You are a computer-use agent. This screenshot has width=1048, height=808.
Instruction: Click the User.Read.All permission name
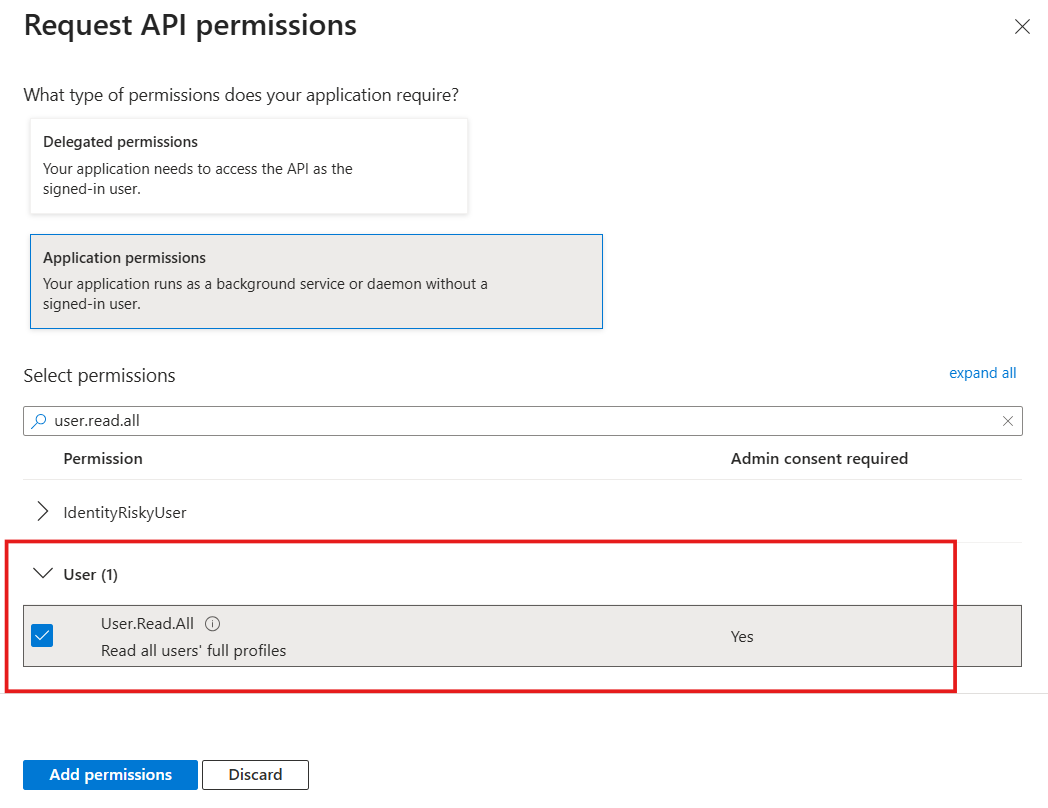(x=147, y=624)
